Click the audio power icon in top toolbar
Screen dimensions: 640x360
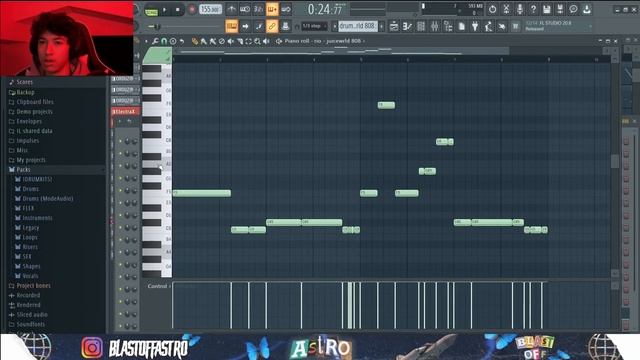(493, 9)
